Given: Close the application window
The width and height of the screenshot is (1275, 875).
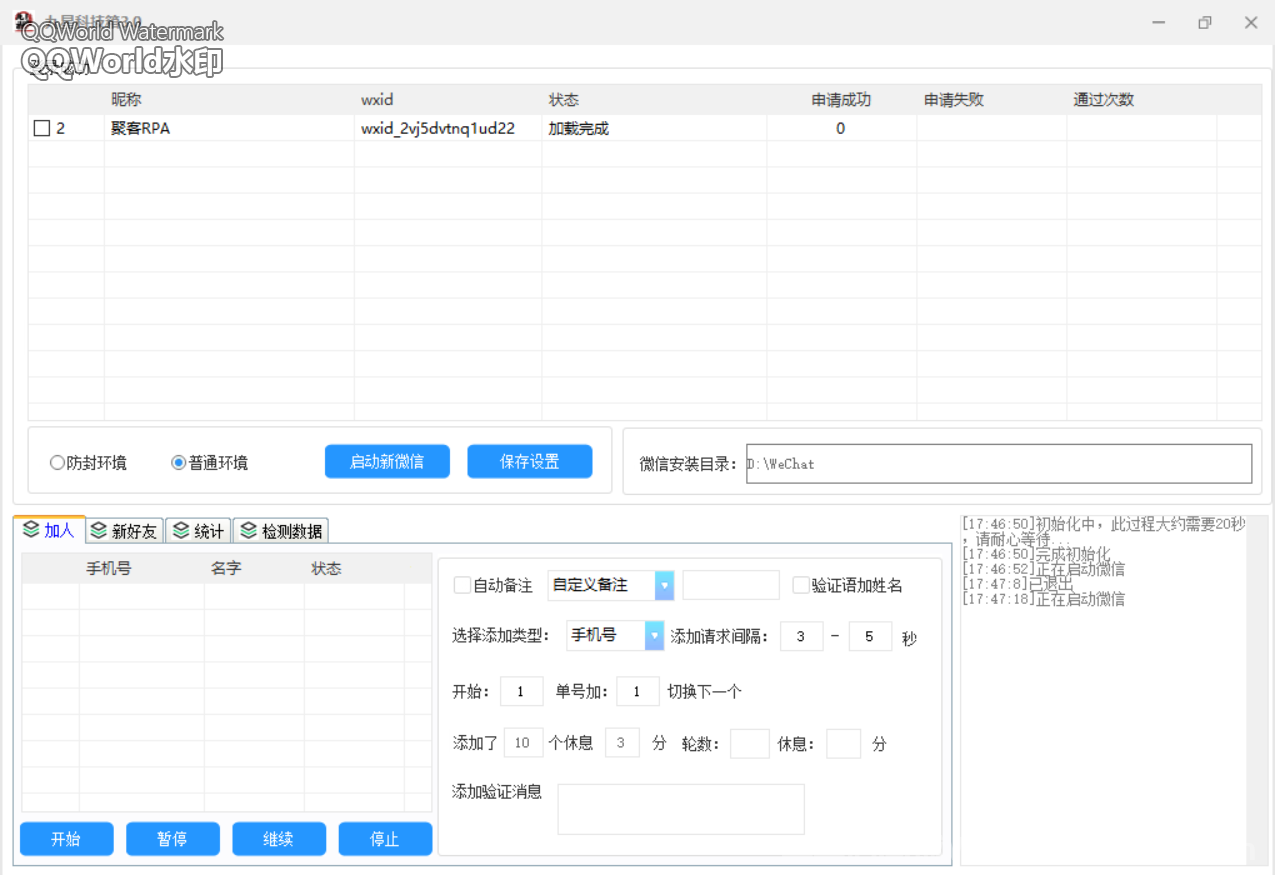Looking at the screenshot, I should (x=1251, y=22).
